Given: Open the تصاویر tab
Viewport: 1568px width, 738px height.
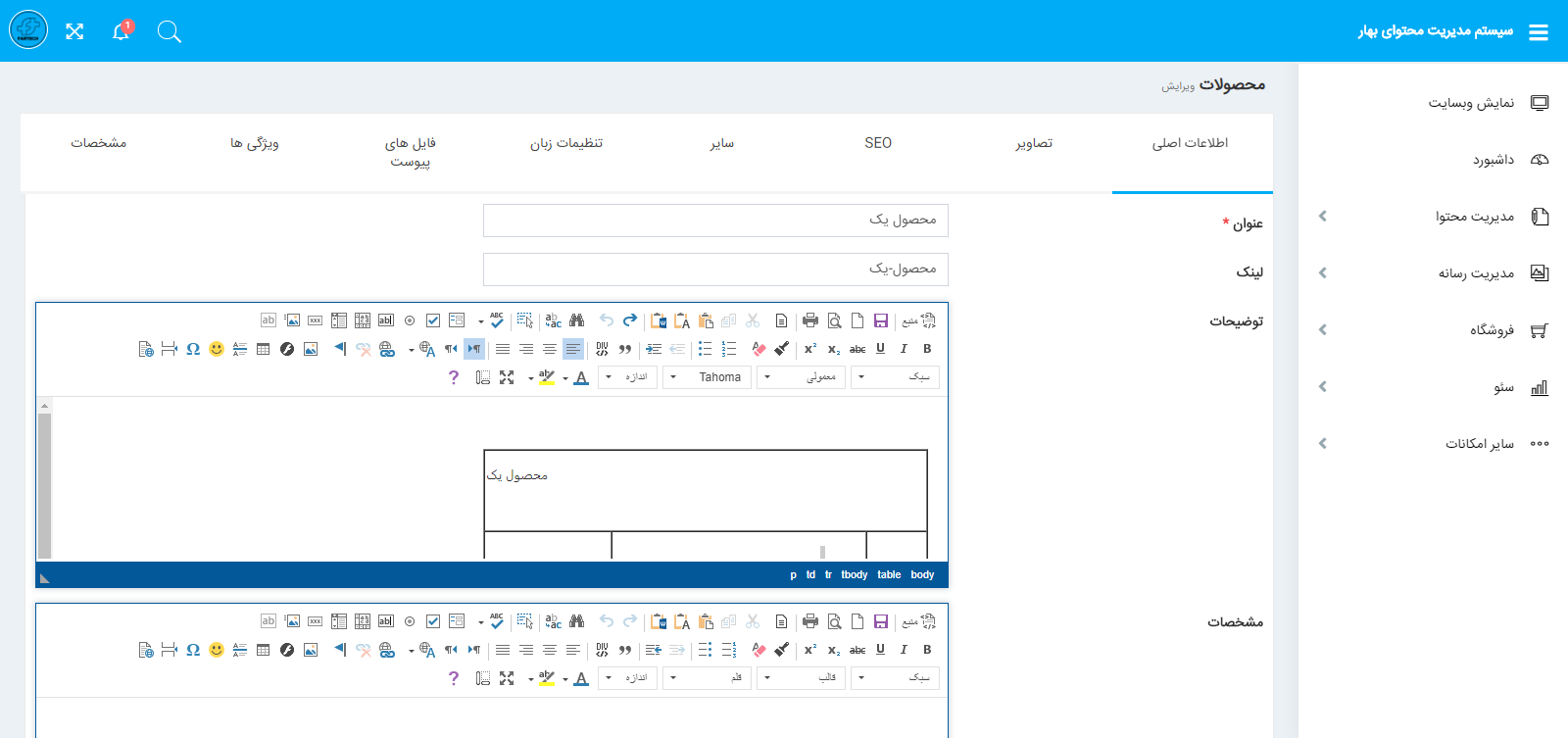Looking at the screenshot, I should tap(1034, 143).
